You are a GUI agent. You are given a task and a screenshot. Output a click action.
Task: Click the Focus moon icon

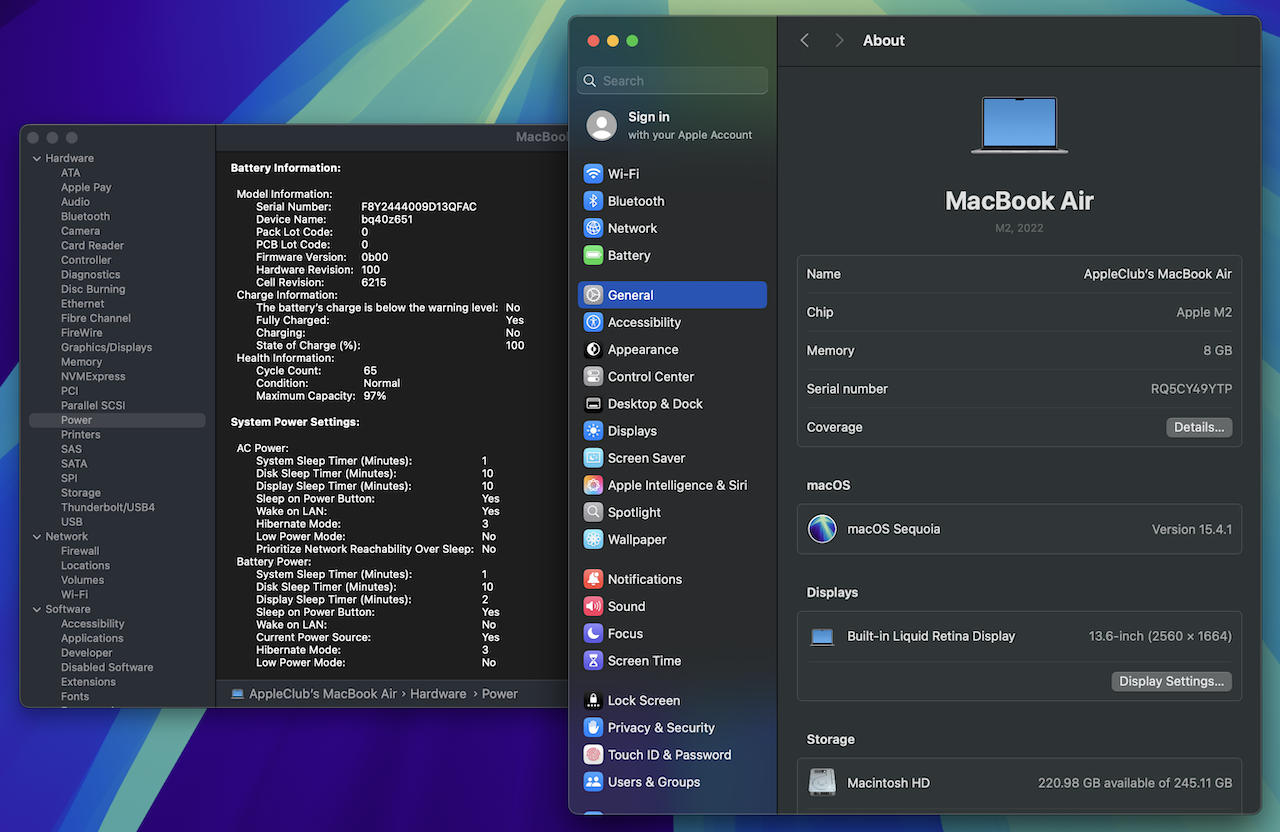click(593, 634)
